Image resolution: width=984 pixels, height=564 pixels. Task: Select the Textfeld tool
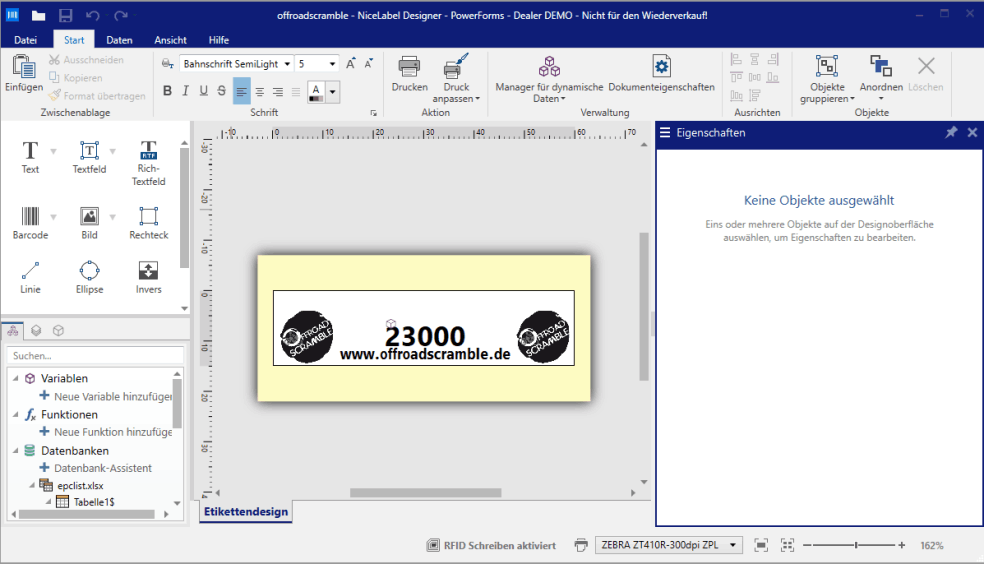(x=89, y=157)
